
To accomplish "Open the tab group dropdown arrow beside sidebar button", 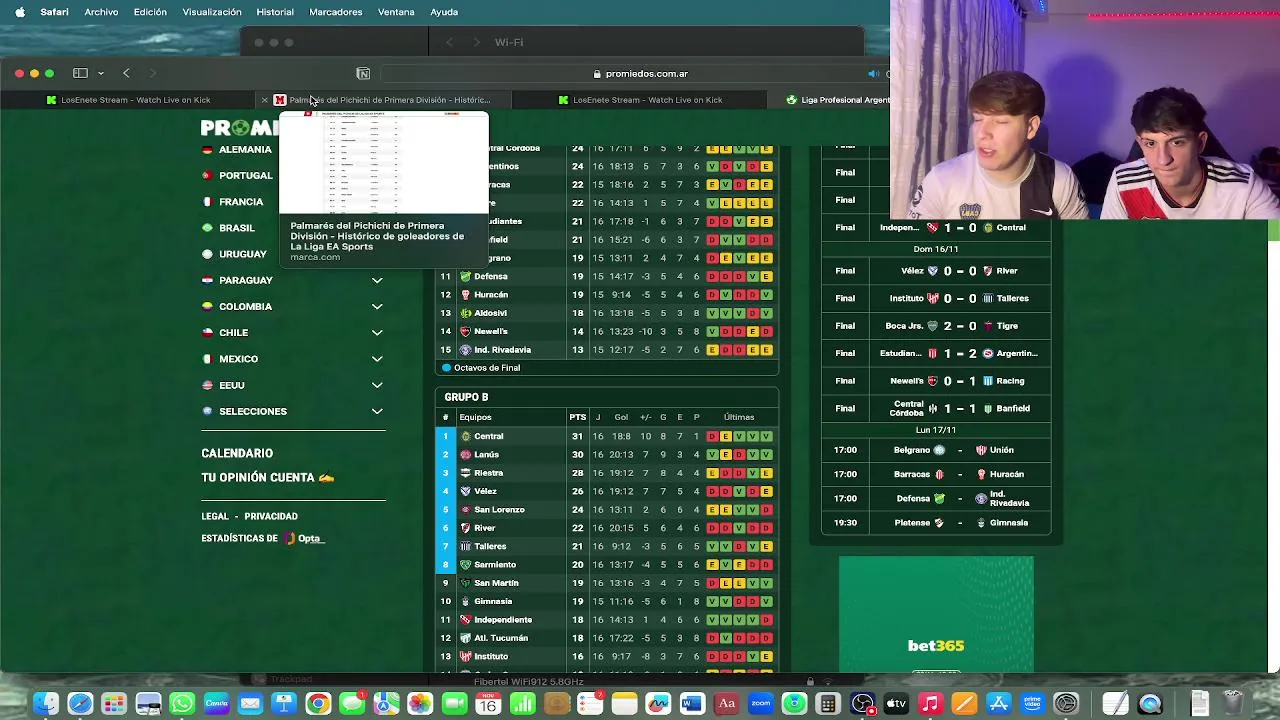I will tap(101, 73).
